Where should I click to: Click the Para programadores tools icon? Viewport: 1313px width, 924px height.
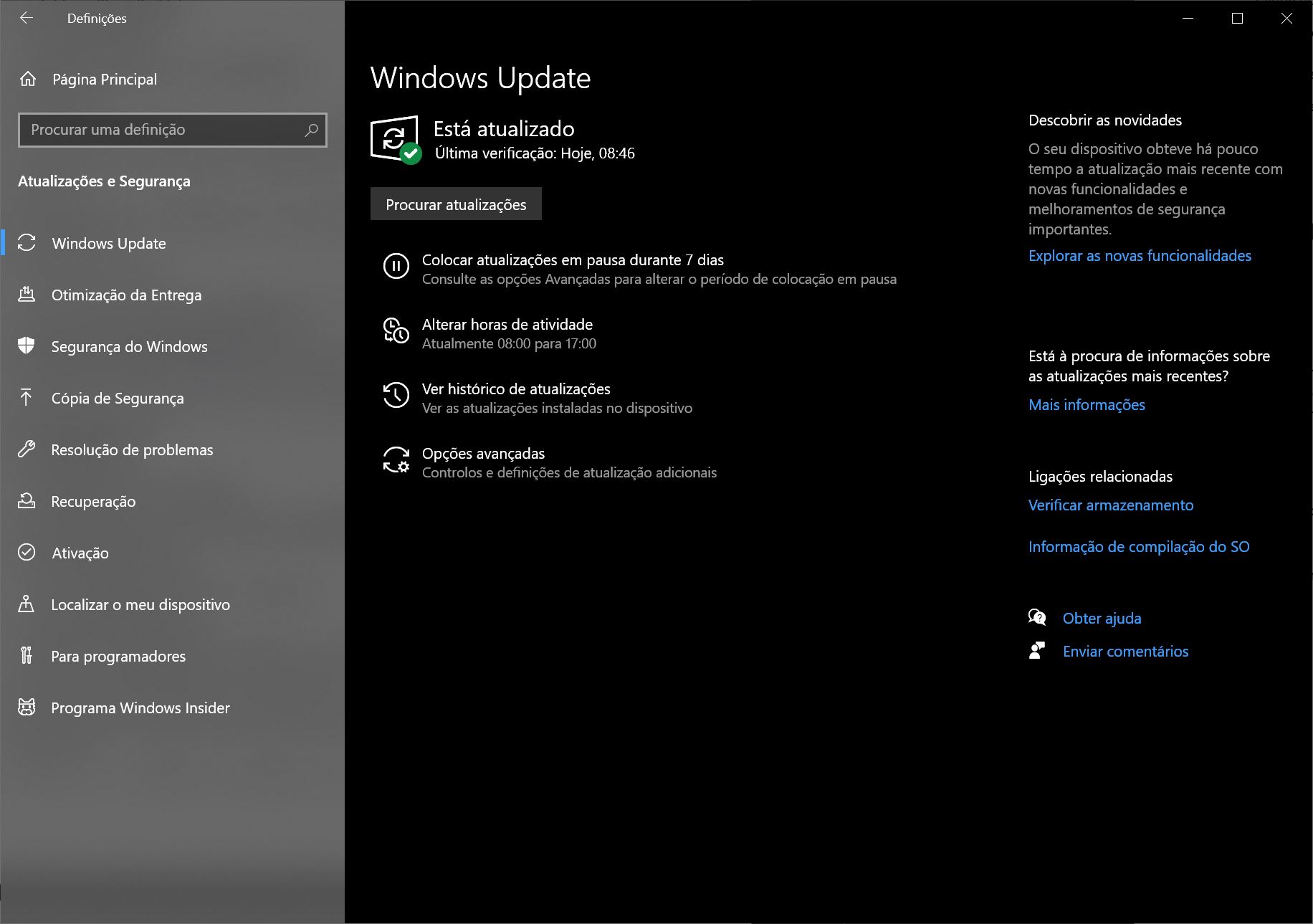pyautogui.click(x=27, y=656)
